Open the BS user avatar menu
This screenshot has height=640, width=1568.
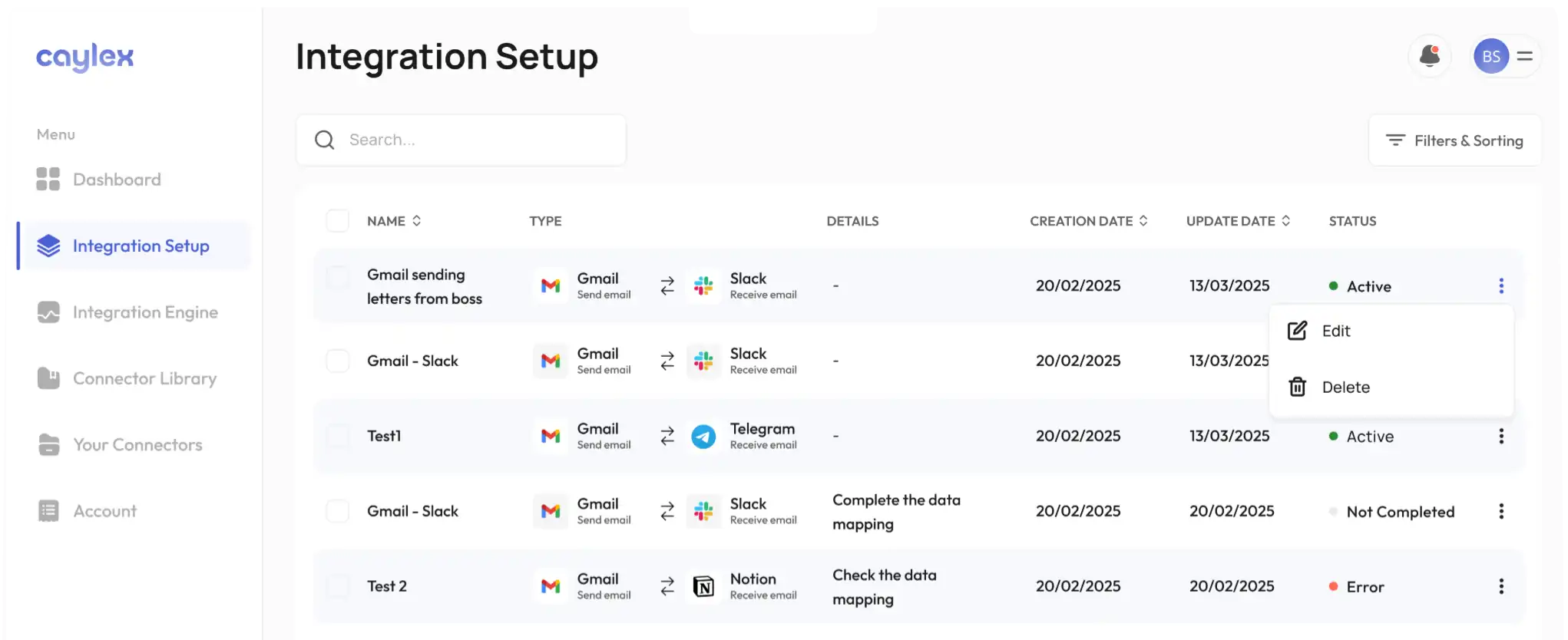pyautogui.click(x=1491, y=56)
